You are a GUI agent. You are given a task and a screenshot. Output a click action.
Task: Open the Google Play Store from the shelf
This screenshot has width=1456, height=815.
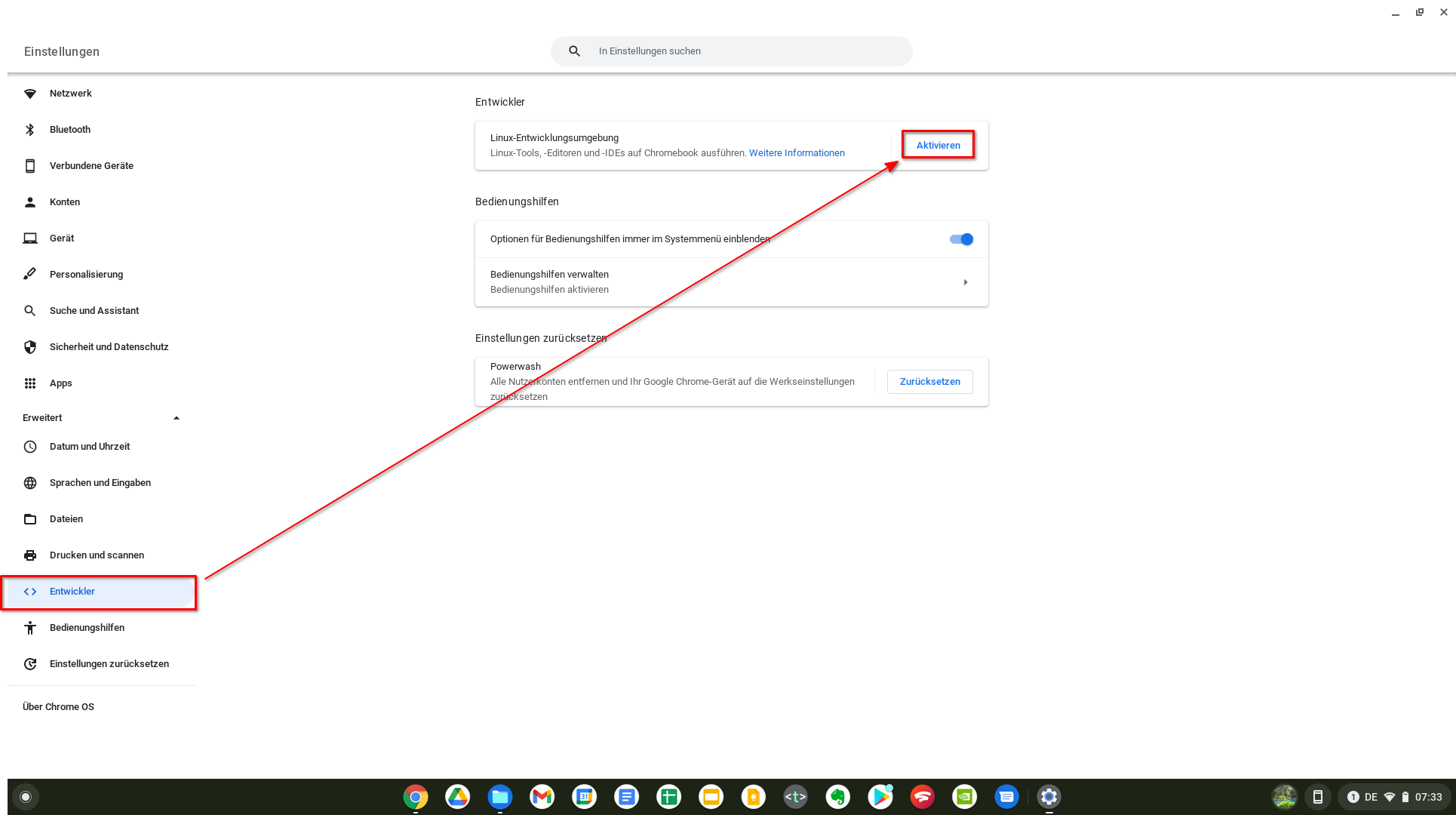(x=880, y=797)
